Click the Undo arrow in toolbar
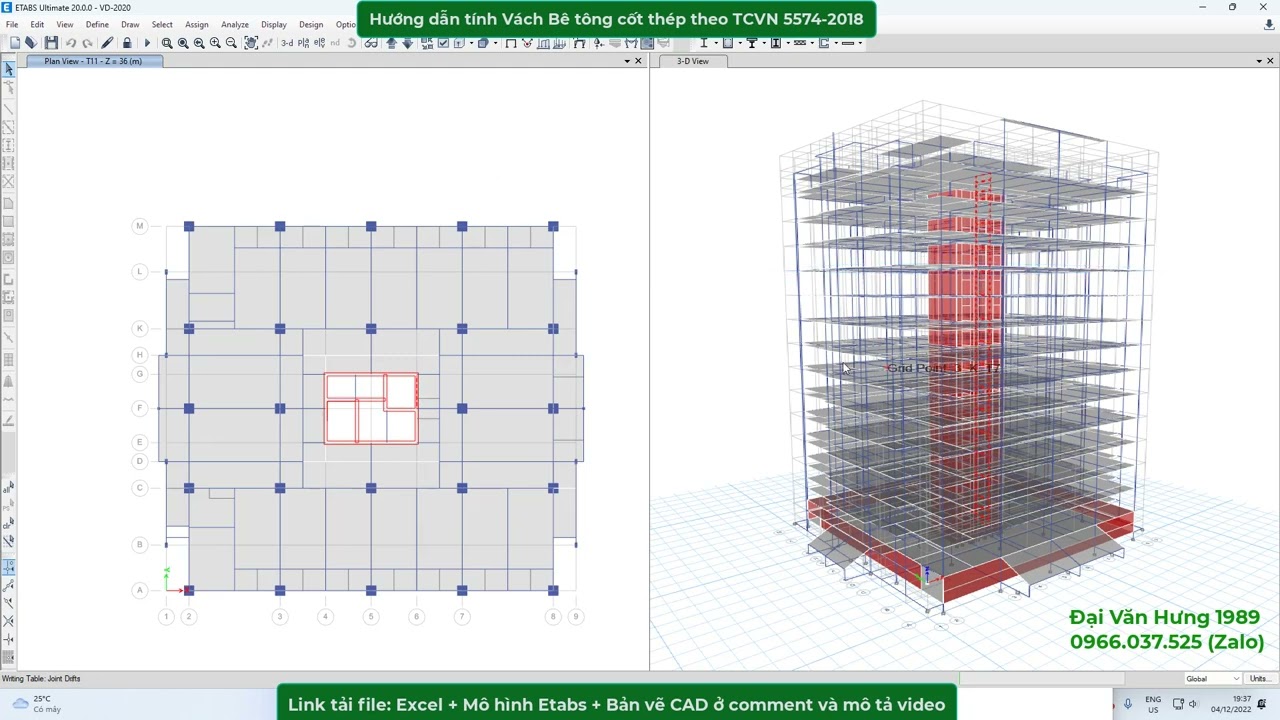This screenshot has width=1280, height=720. 71,43
